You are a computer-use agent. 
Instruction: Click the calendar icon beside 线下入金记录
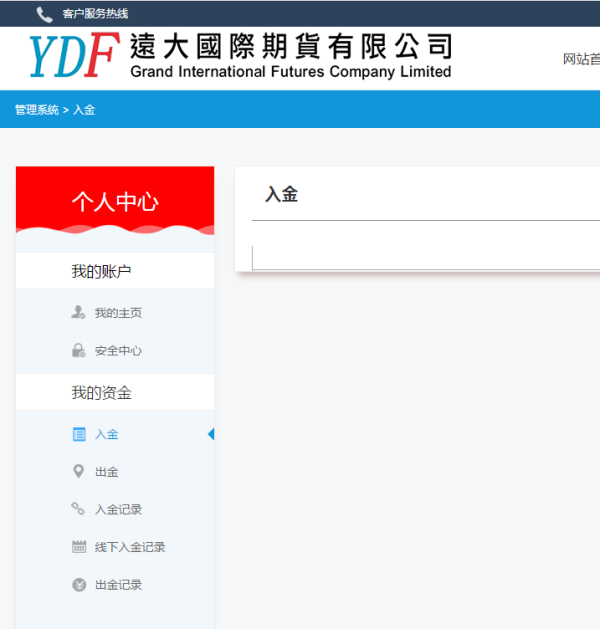point(79,547)
